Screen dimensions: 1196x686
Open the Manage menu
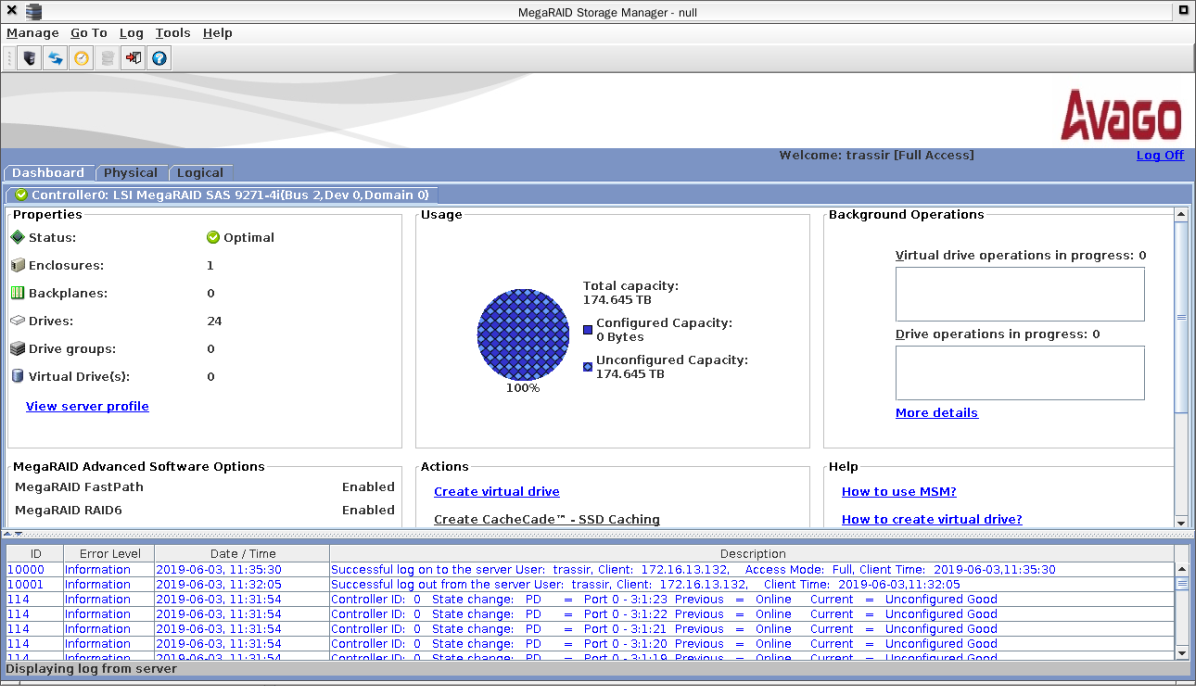point(33,33)
